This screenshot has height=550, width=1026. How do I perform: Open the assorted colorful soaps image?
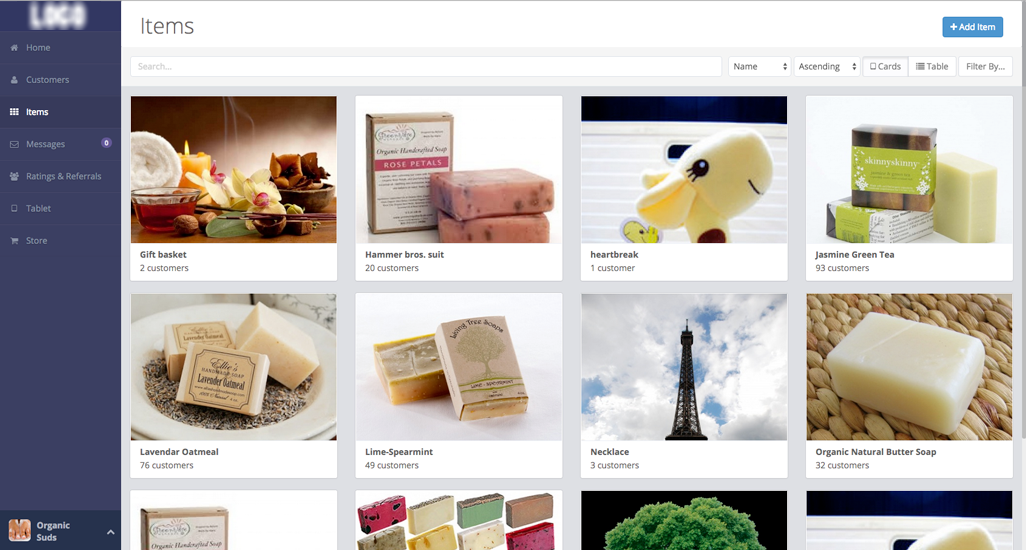(x=459, y=521)
